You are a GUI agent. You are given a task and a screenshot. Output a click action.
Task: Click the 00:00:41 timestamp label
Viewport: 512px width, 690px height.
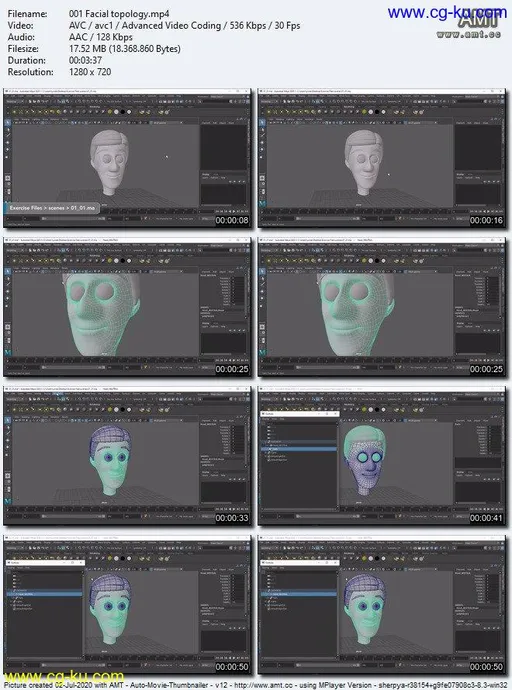coord(486,518)
